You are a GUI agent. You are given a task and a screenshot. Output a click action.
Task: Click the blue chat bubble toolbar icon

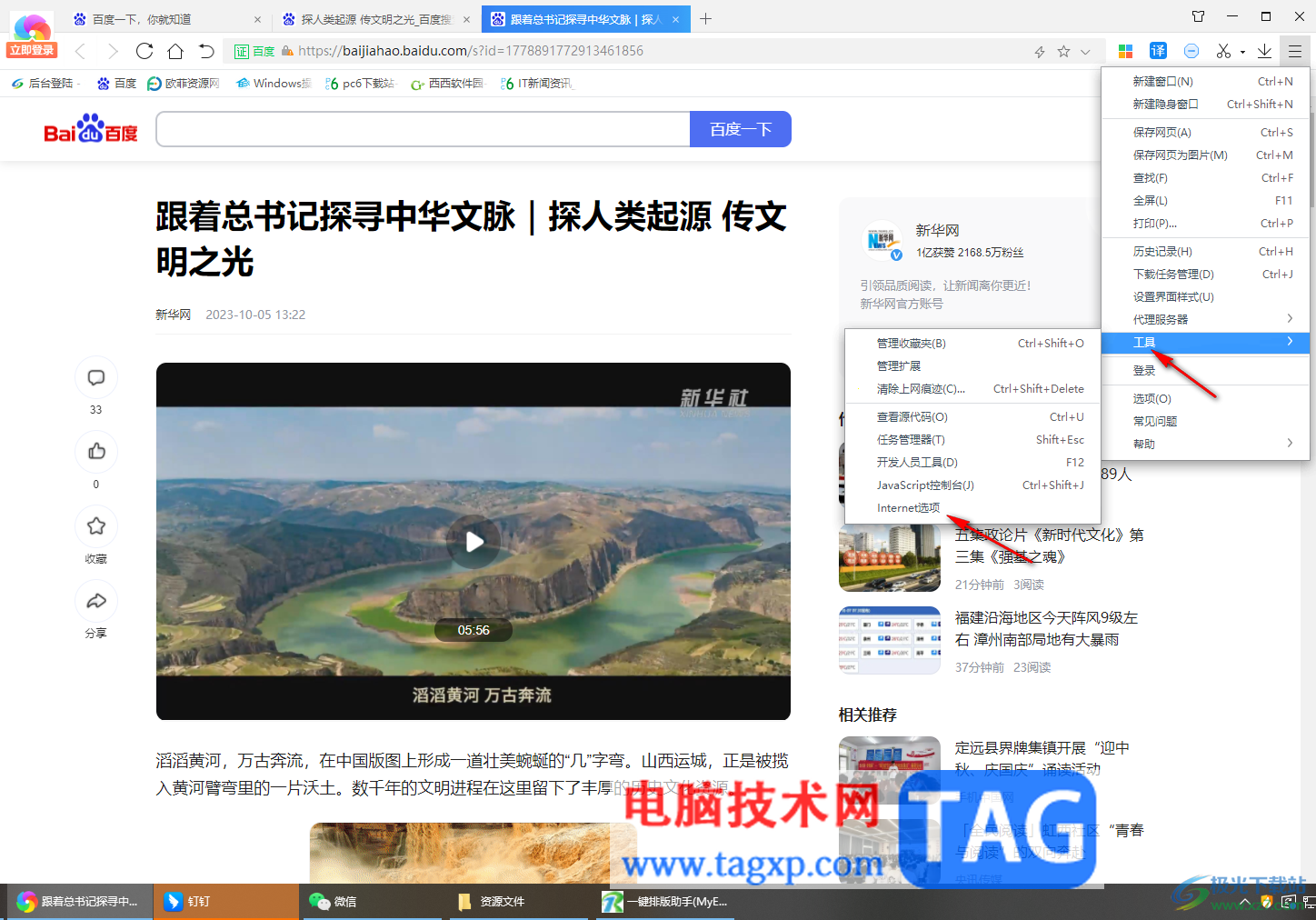(1191, 51)
